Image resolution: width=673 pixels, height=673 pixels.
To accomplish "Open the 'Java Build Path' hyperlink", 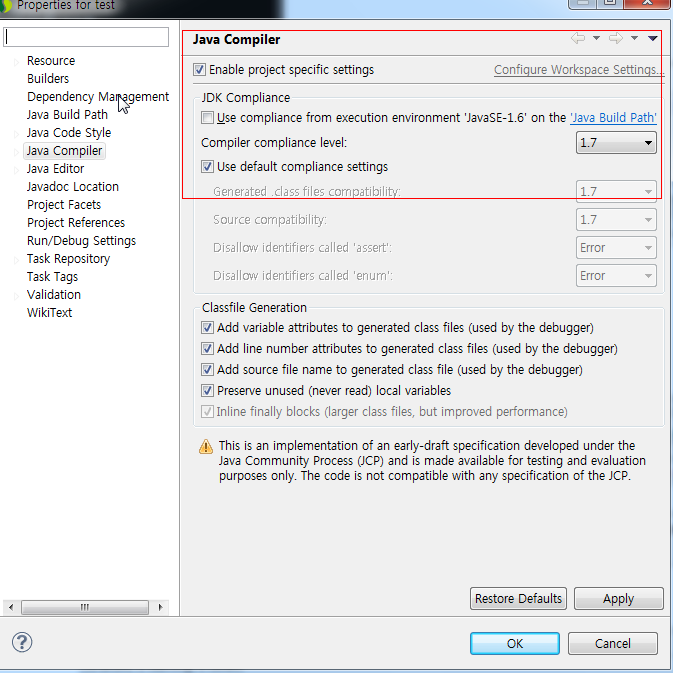I will pos(613,118).
